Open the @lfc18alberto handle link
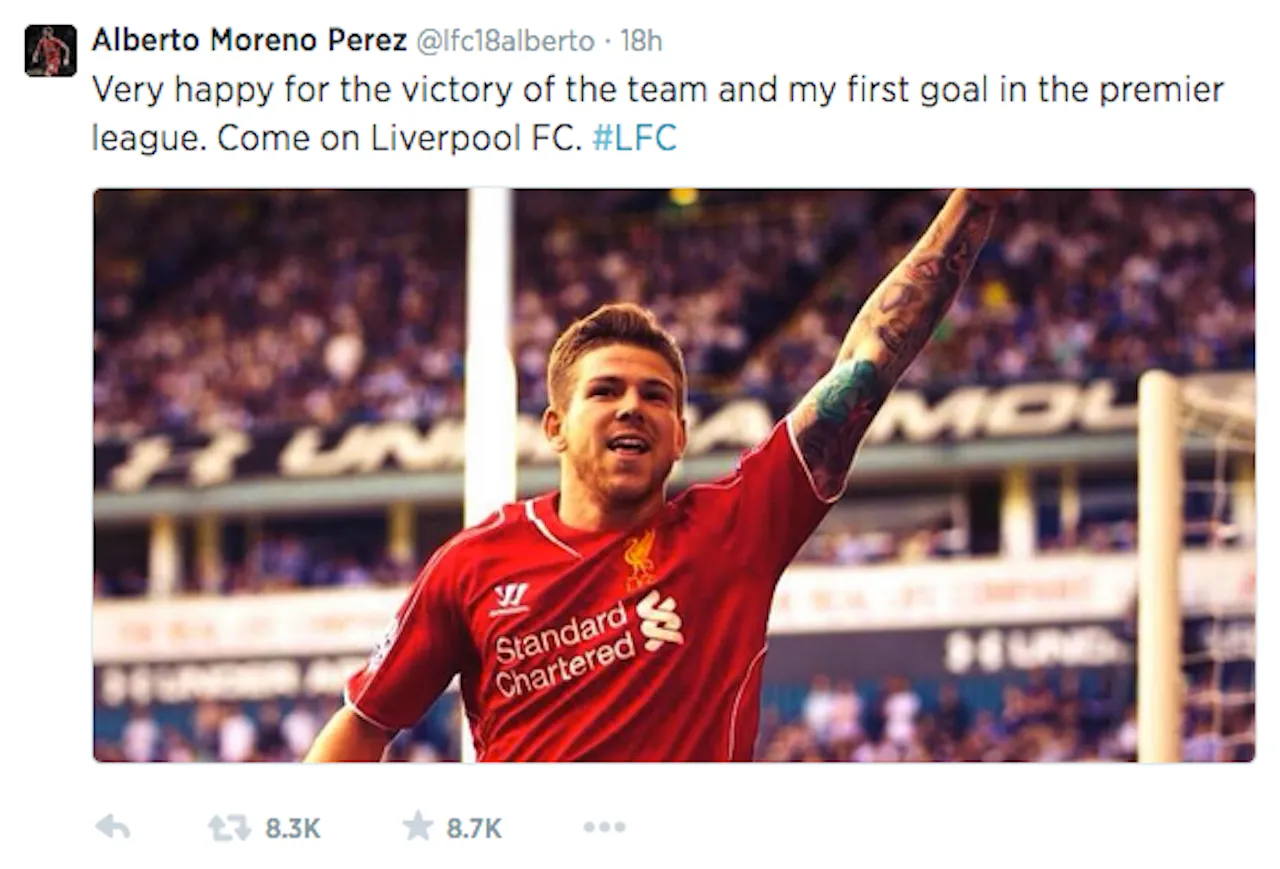Viewport: 1280px width, 869px height. click(x=504, y=41)
